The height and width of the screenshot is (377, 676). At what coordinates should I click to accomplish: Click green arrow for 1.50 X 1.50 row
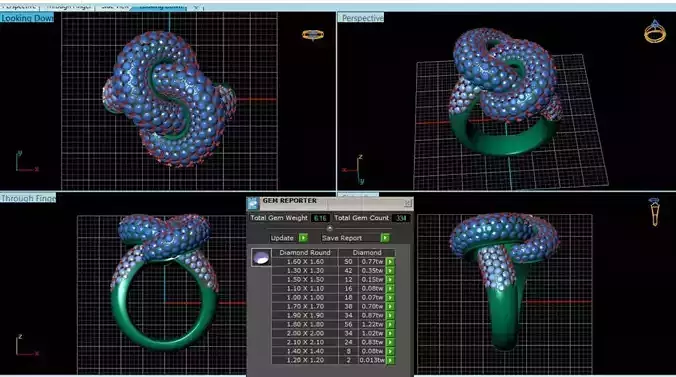point(390,280)
